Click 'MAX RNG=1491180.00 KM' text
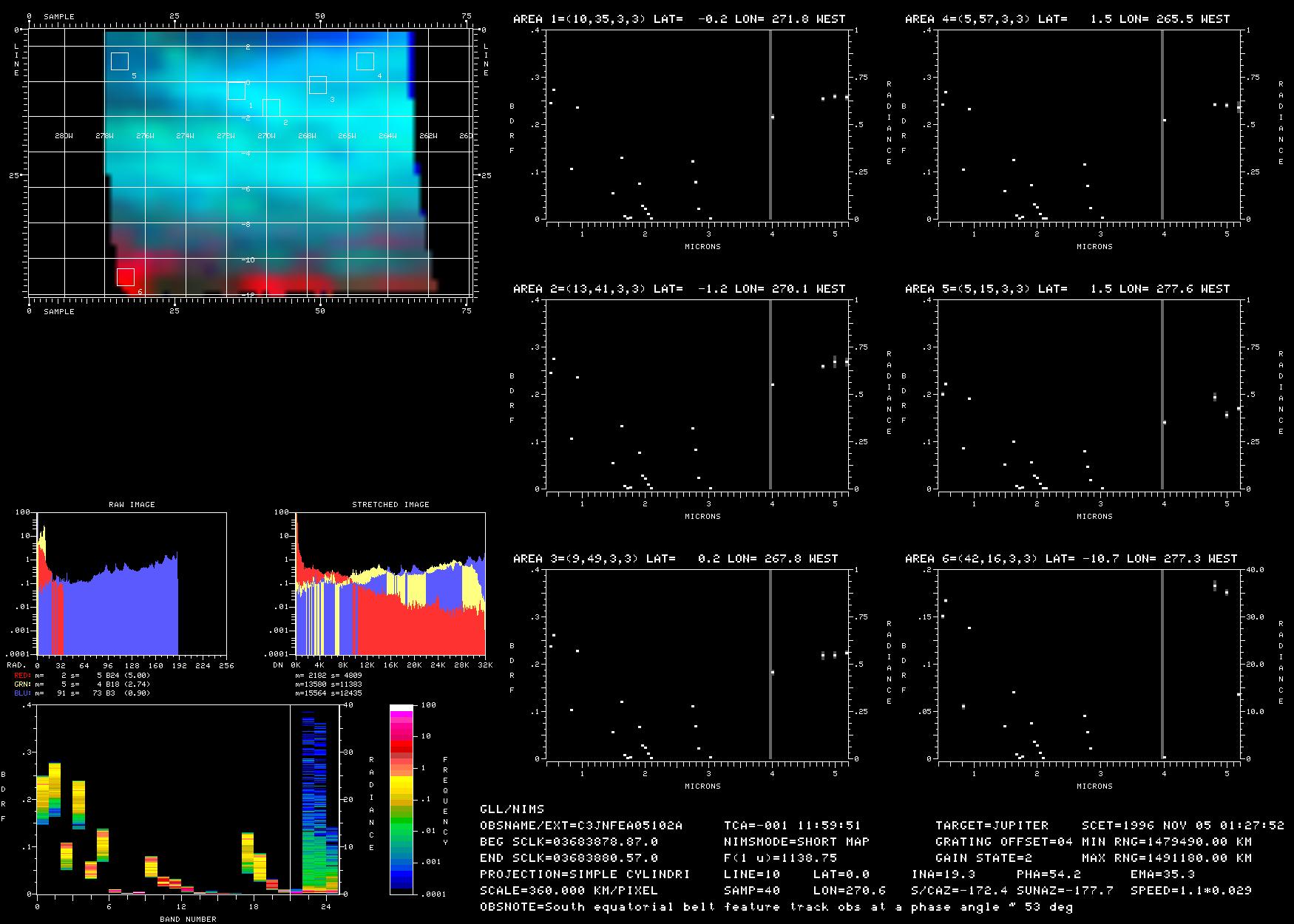 point(1167,858)
